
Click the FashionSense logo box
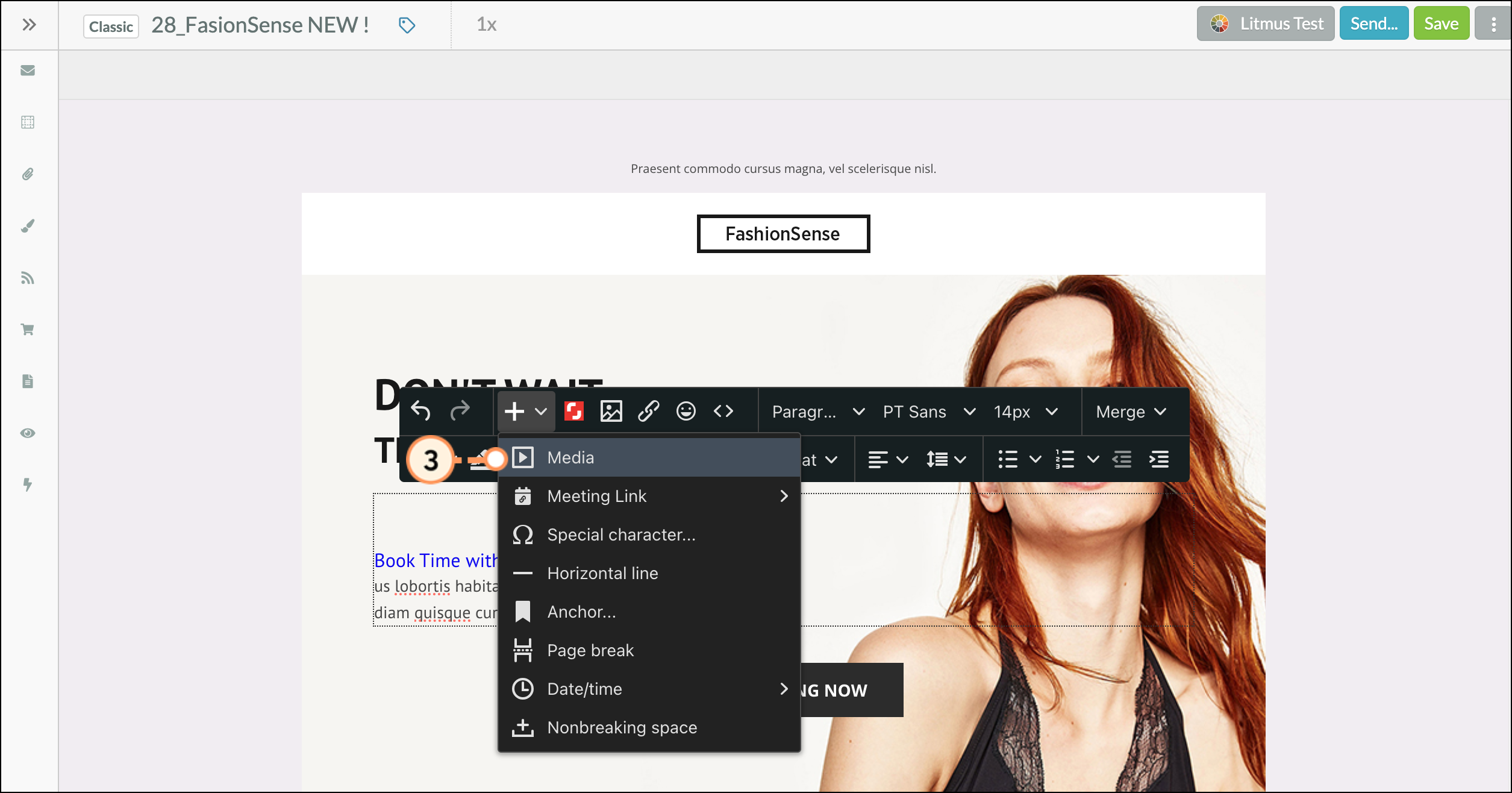[783, 234]
